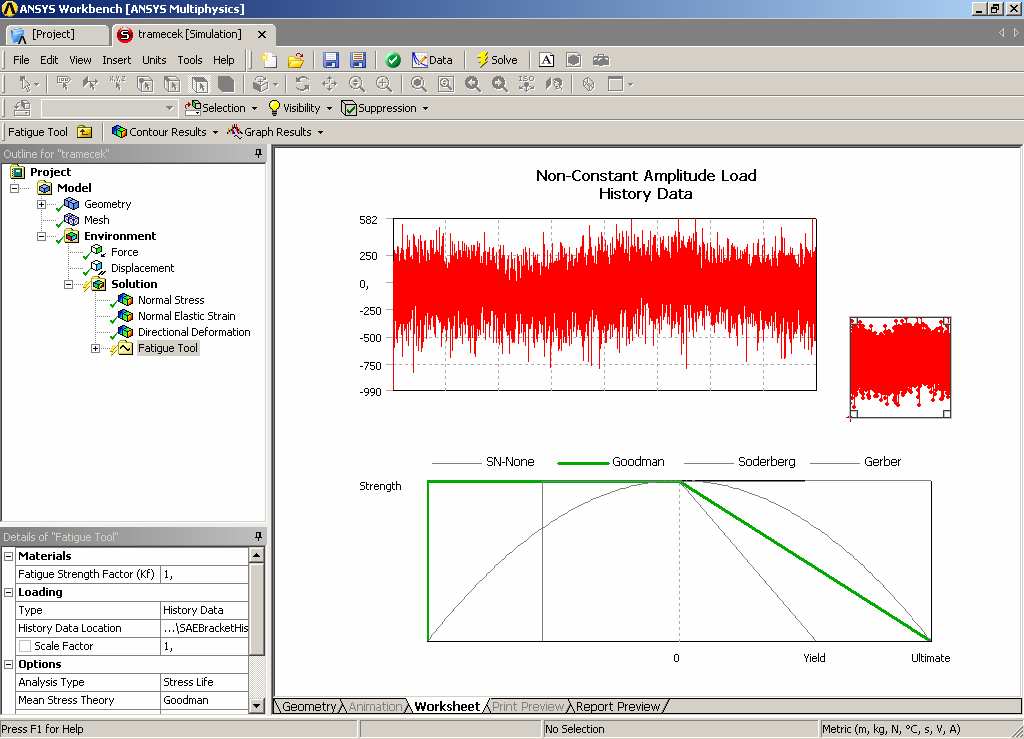
Task: Collapse the Loading section
Action: tap(8, 592)
